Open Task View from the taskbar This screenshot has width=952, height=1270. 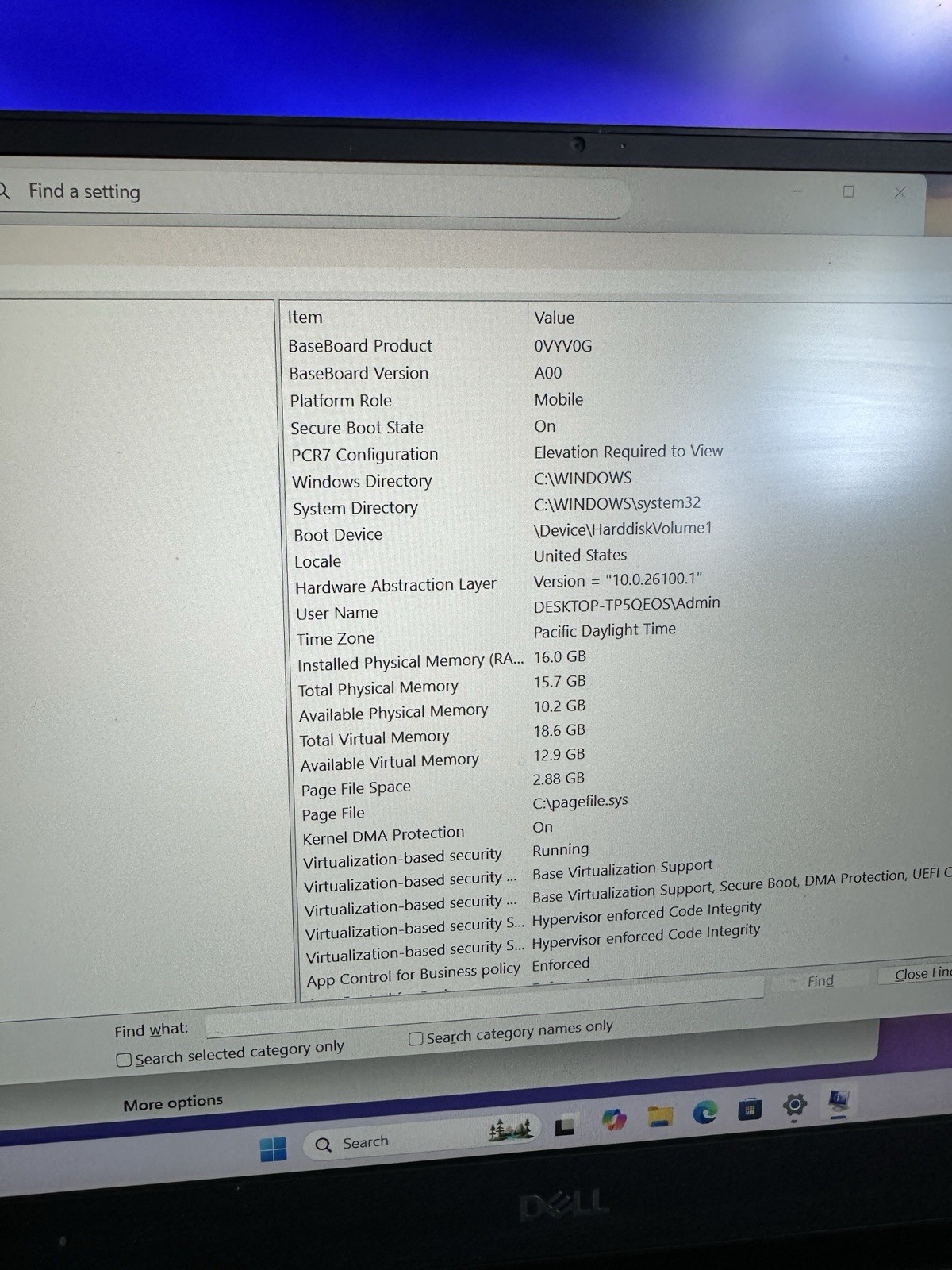pyautogui.click(x=565, y=1126)
